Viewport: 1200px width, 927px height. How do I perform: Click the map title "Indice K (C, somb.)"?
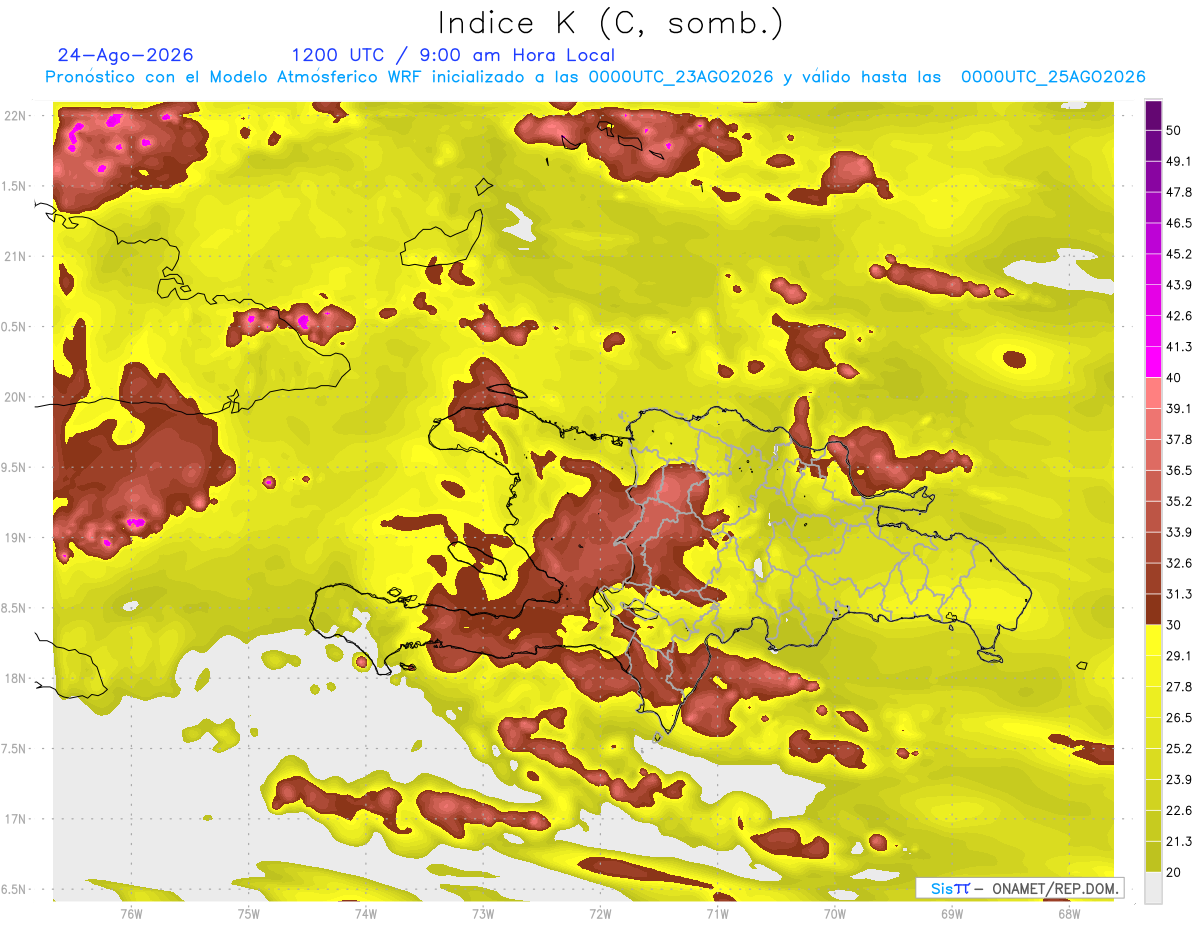pyautogui.click(x=609, y=23)
